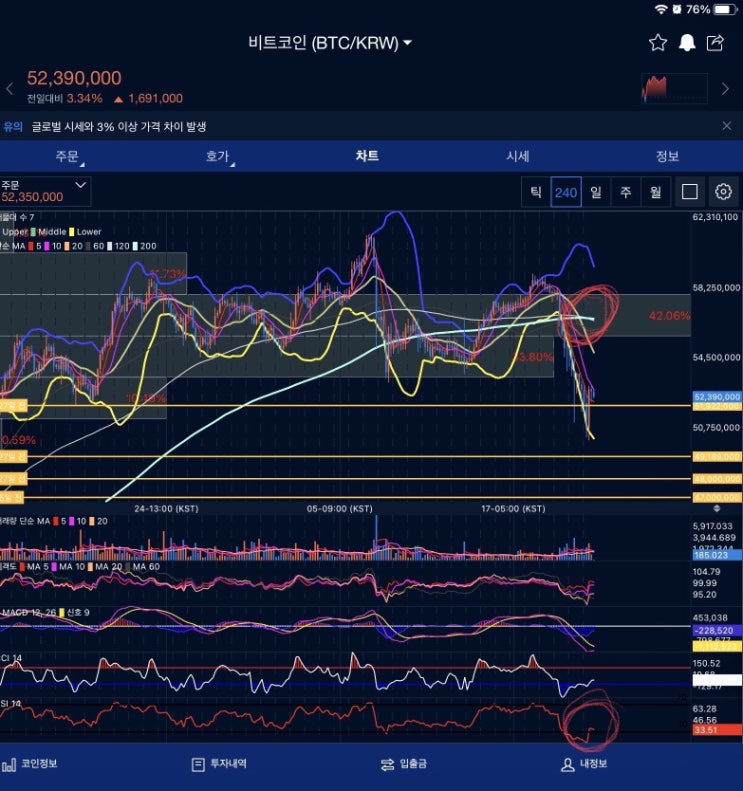Add Bitcoin to favorites with star icon
The width and height of the screenshot is (743, 791).
657,43
